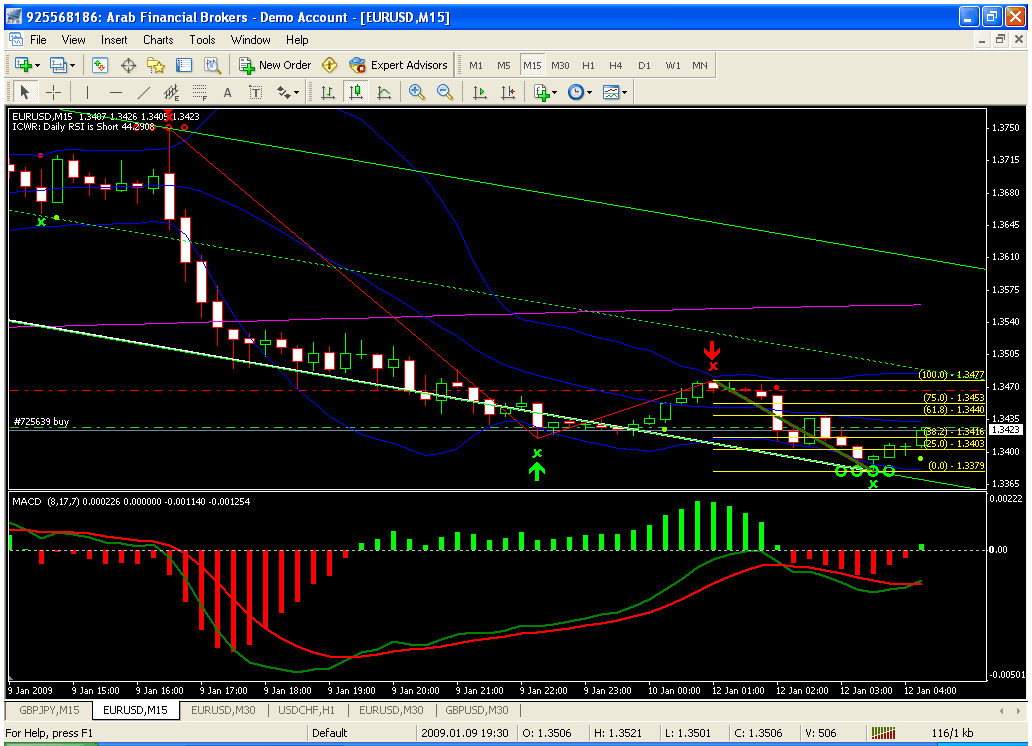This screenshot has width=1032, height=746.
Task: Click the Expert Advisors button
Action: coord(398,65)
